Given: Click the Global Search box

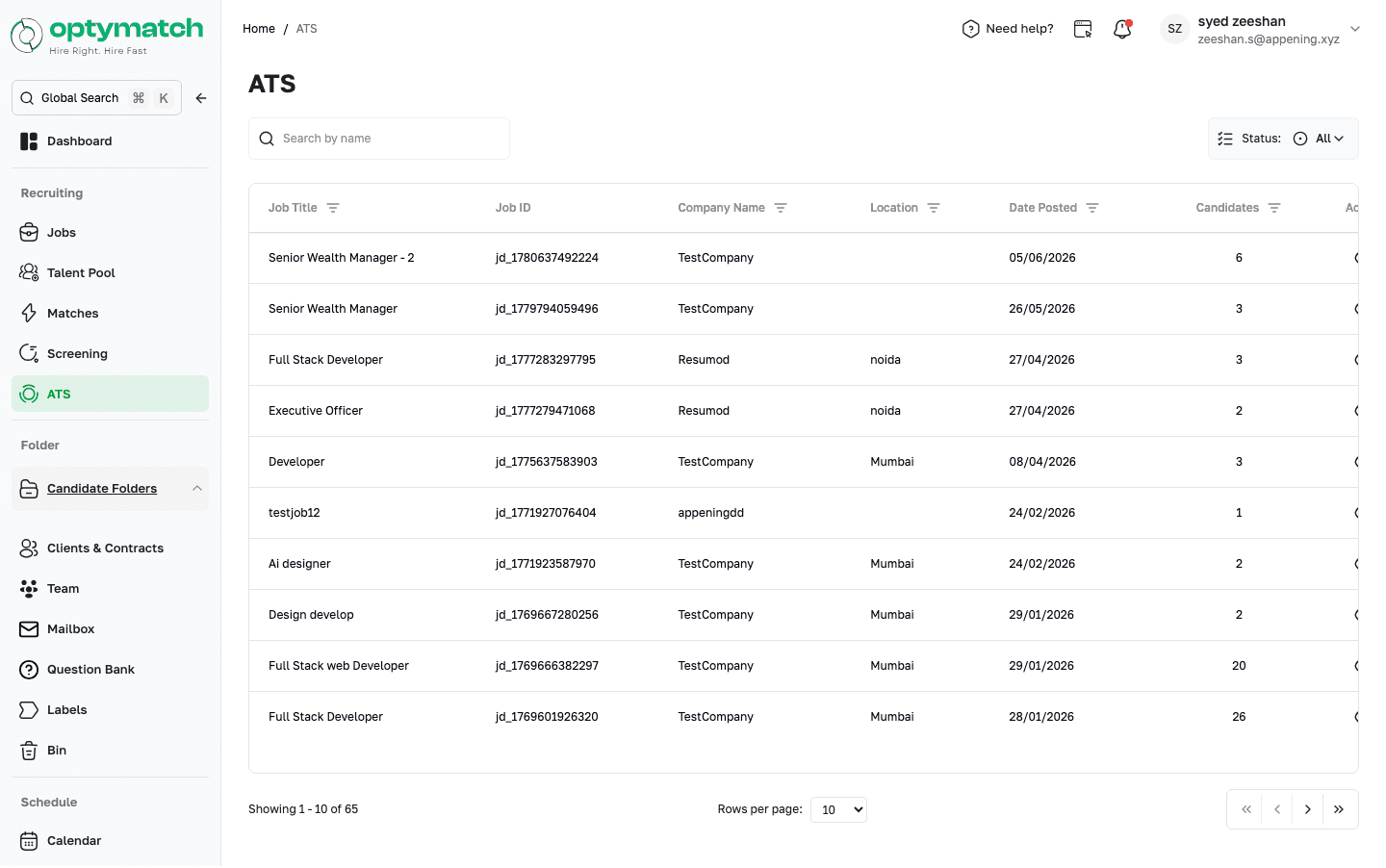Looking at the screenshot, I should pyautogui.click(x=96, y=98).
